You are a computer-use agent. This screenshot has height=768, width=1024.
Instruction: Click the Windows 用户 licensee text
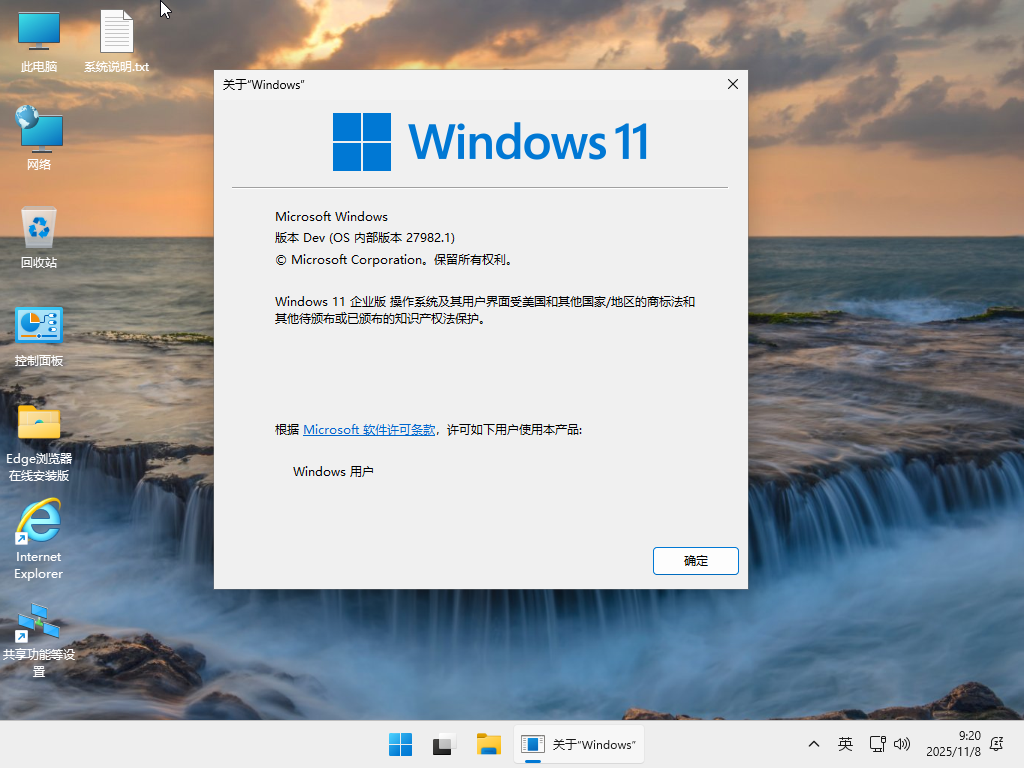click(x=333, y=472)
